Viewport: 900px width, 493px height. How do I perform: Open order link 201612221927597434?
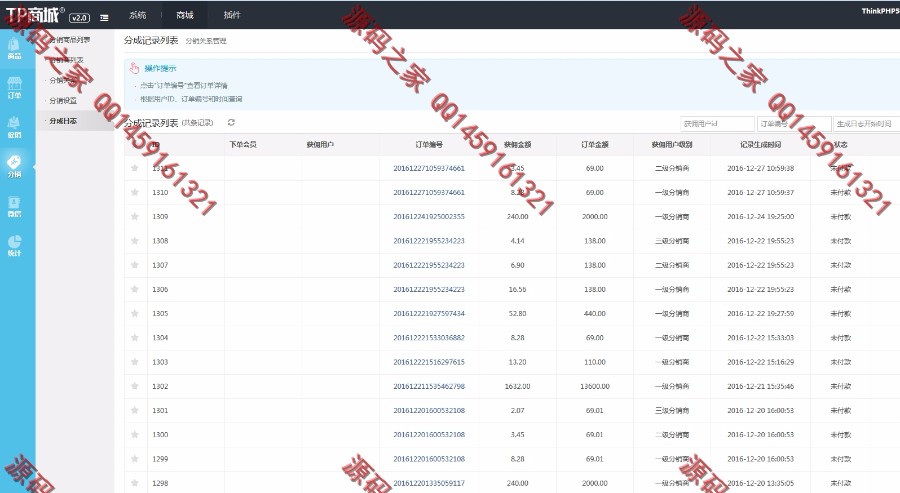[x=429, y=313]
